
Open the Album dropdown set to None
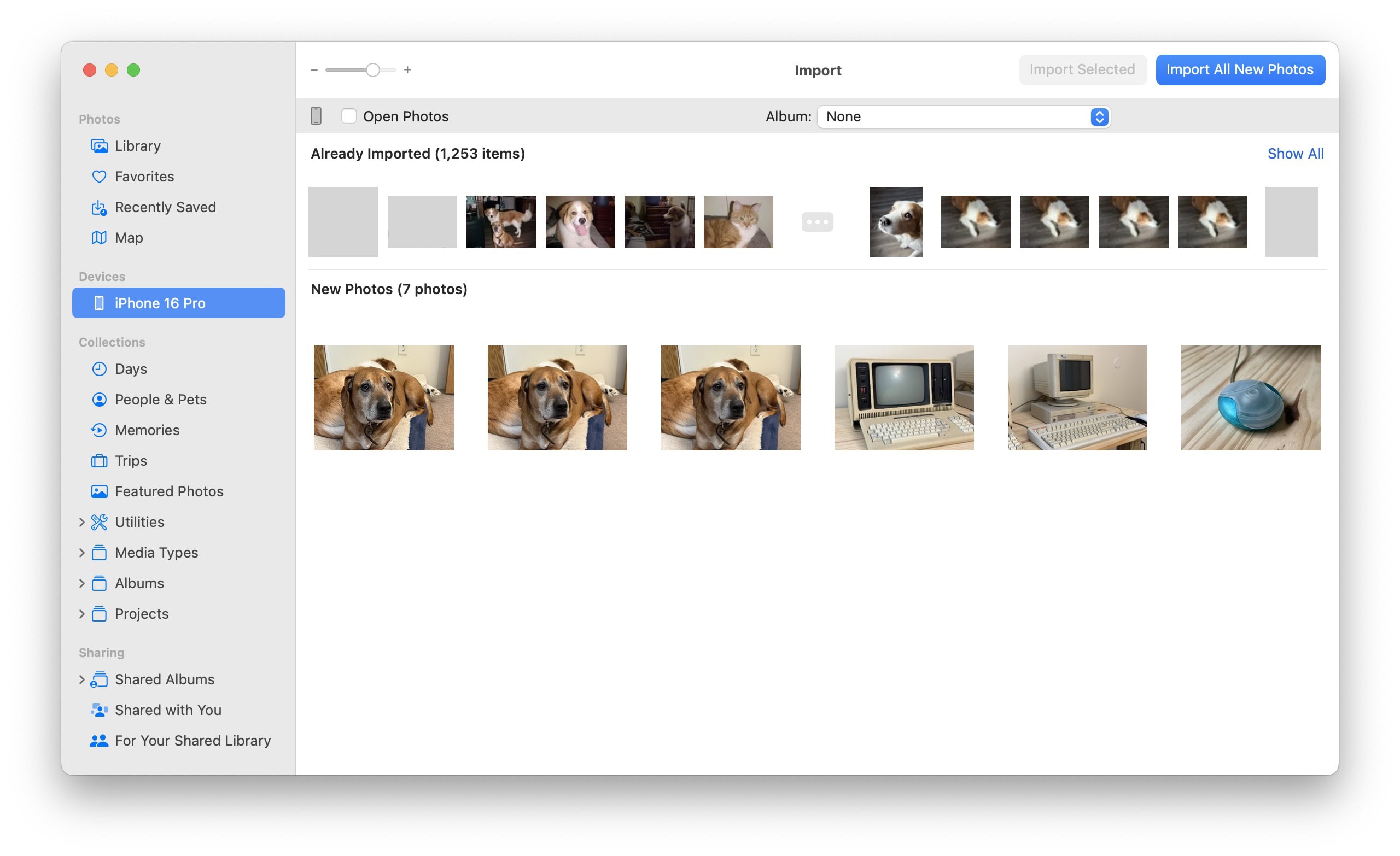click(x=964, y=116)
